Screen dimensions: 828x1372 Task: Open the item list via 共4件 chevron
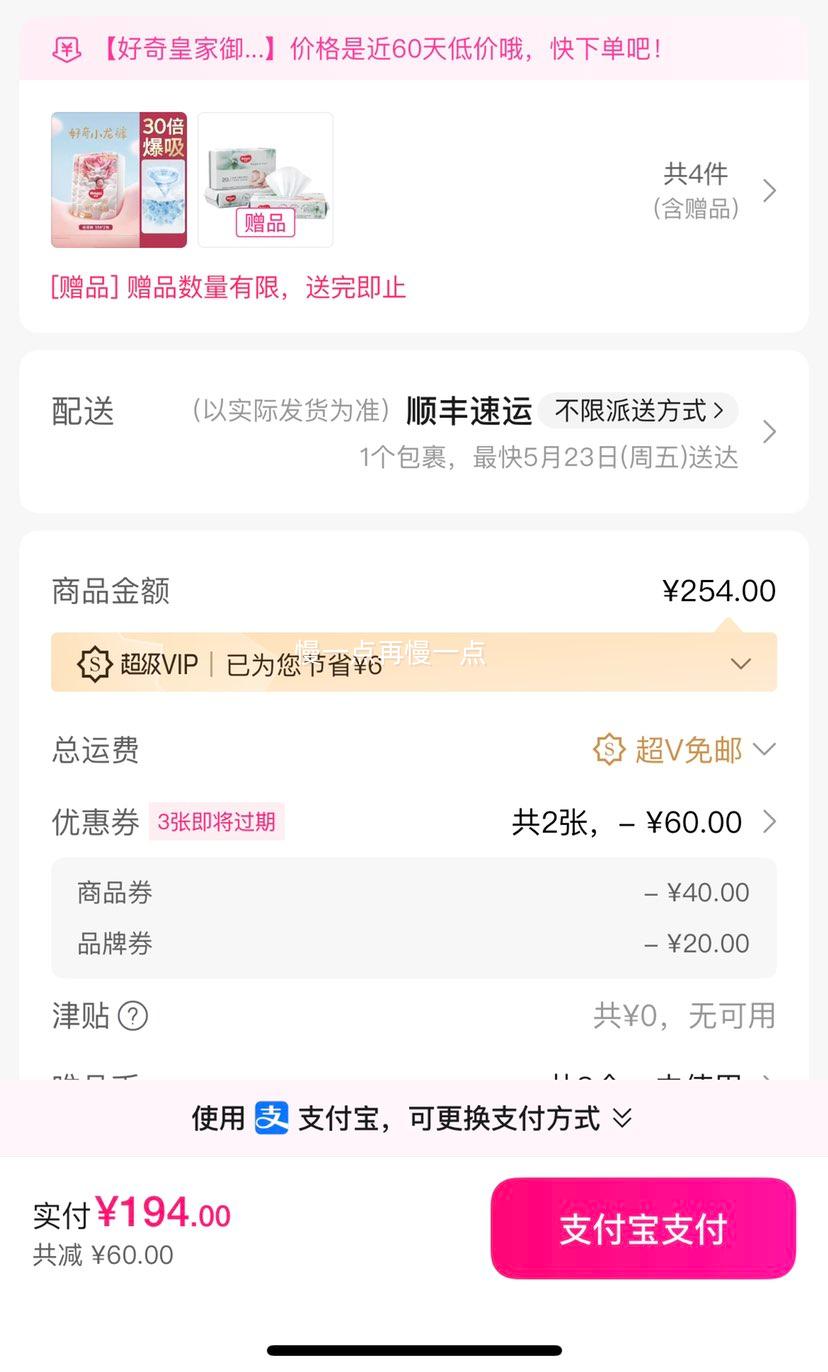coord(769,190)
